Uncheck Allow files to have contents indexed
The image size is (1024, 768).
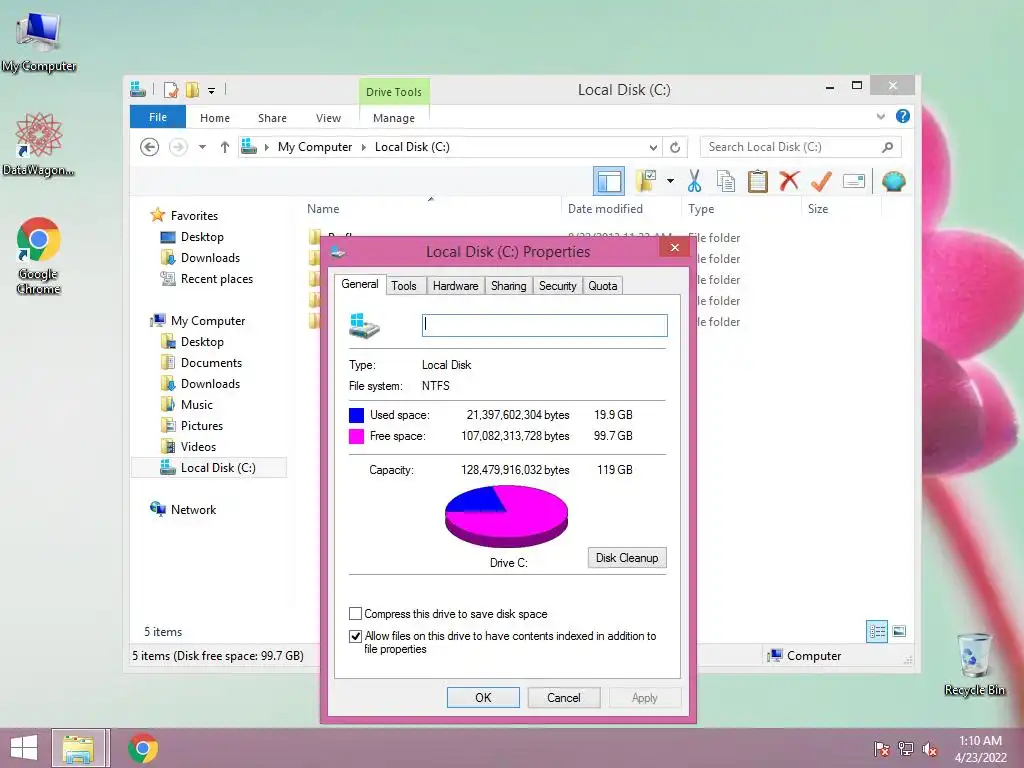pyautogui.click(x=355, y=636)
